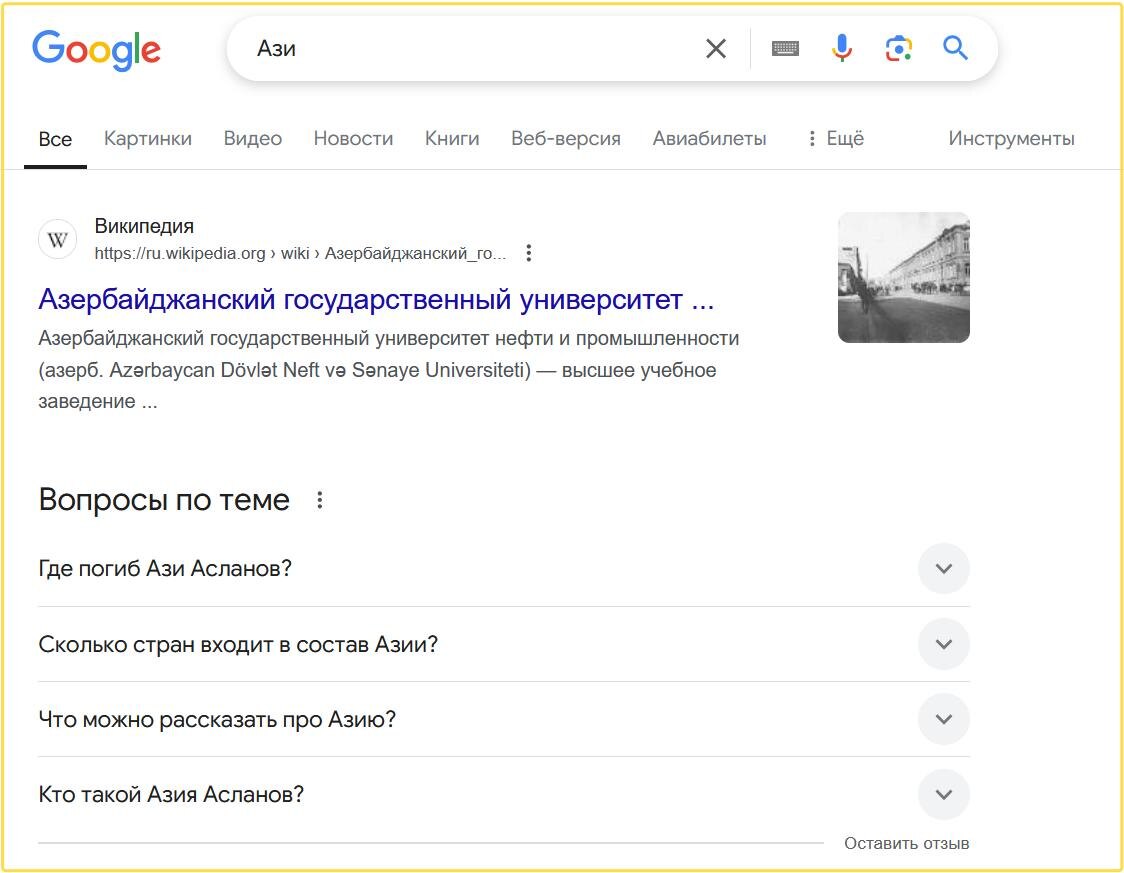This screenshot has height=873, width=1124.
Task: Click question text Сколько стран входит в состав Азии?
Action: coord(238,644)
